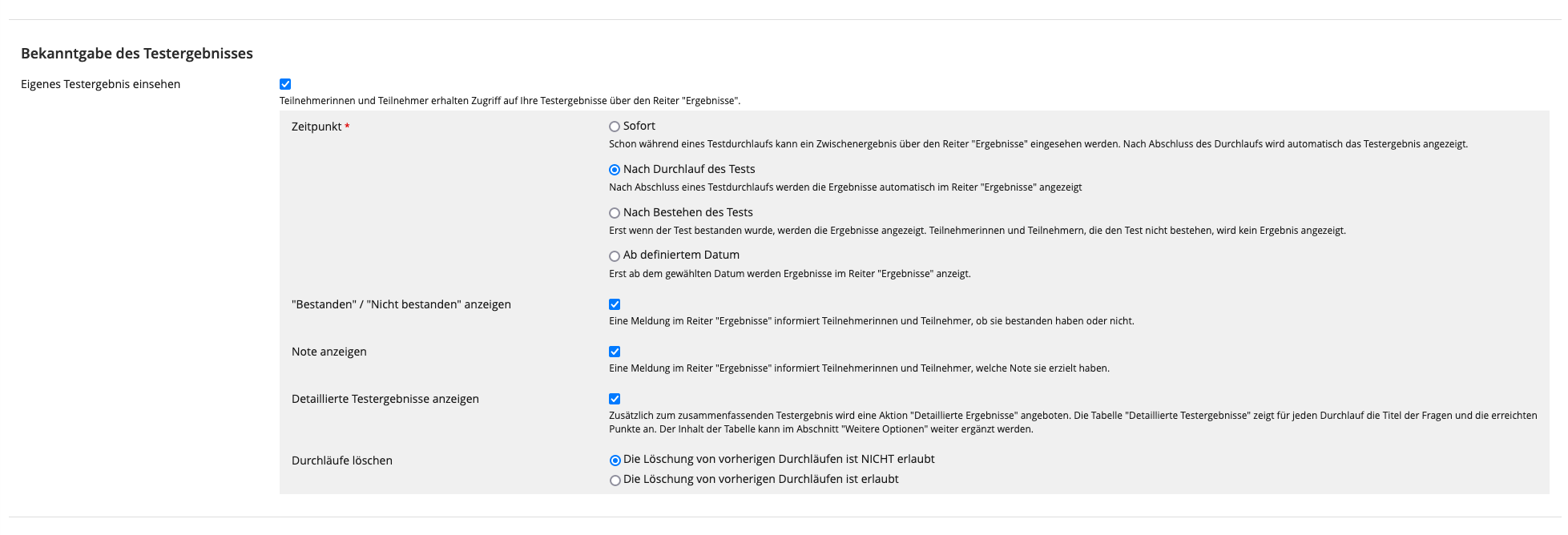Image resolution: width=1568 pixels, height=535 pixels.
Task: Click the Durchläufe löschen field label
Action: pyautogui.click(x=341, y=461)
